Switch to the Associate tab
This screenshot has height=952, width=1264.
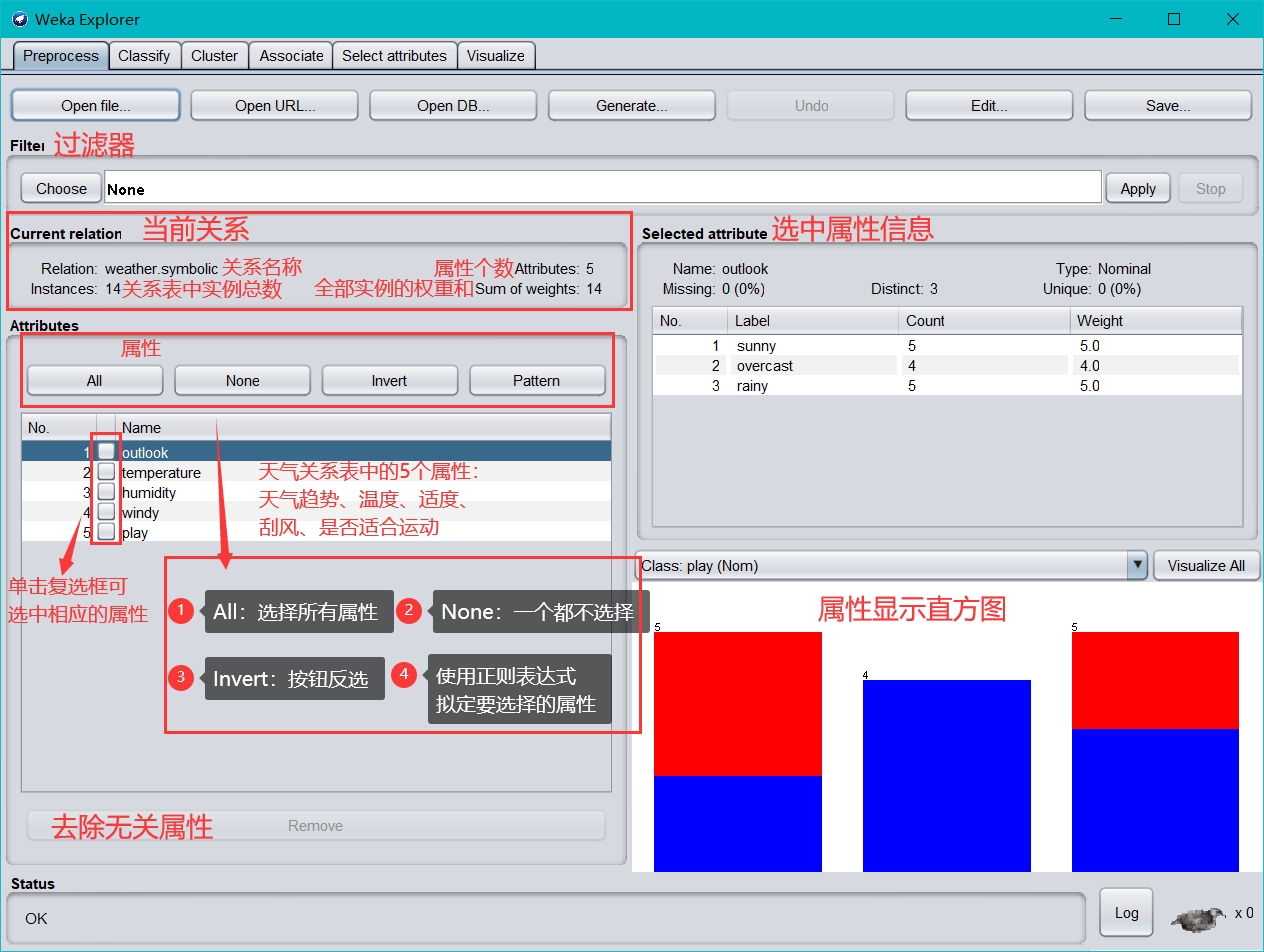tap(291, 56)
